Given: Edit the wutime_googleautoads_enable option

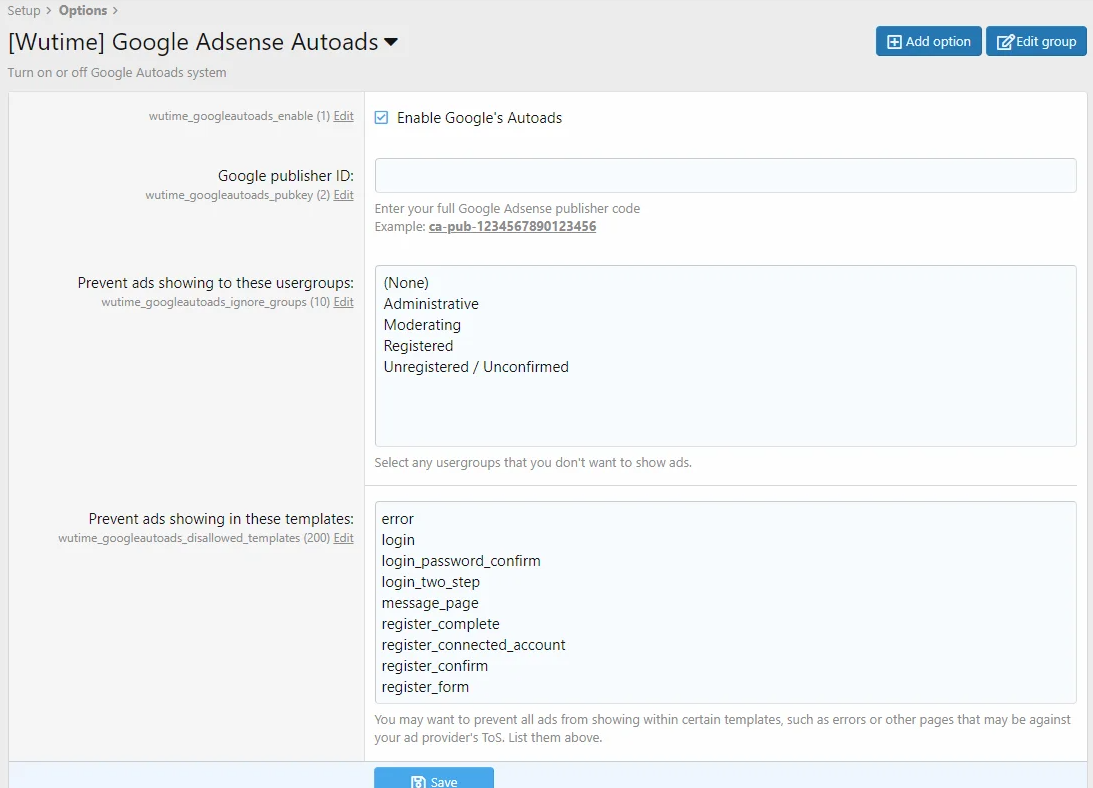Looking at the screenshot, I should click(x=343, y=116).
